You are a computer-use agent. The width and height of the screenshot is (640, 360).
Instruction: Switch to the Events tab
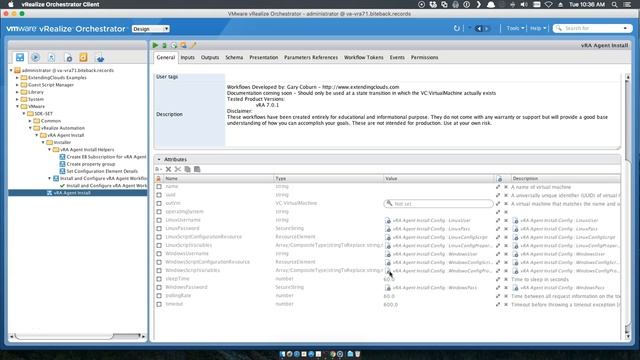pyautogui.click(x=397, y=58)
